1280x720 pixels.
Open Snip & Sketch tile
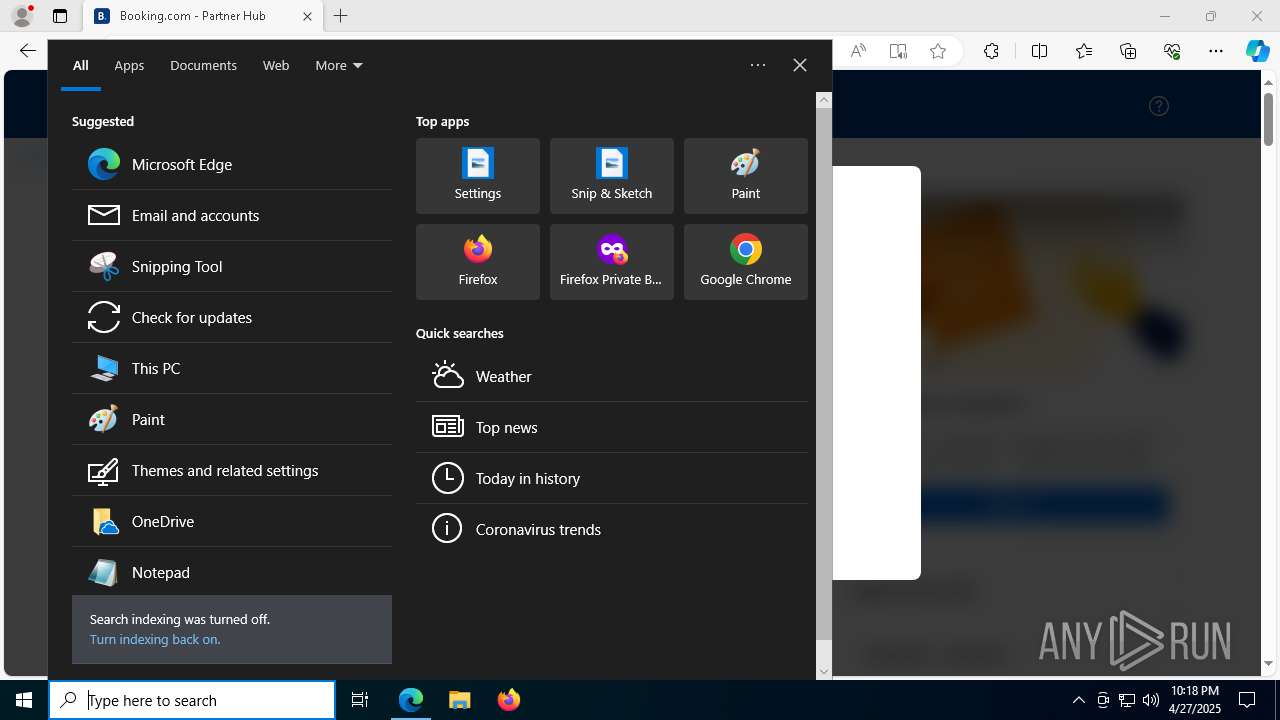click(612, 176)
